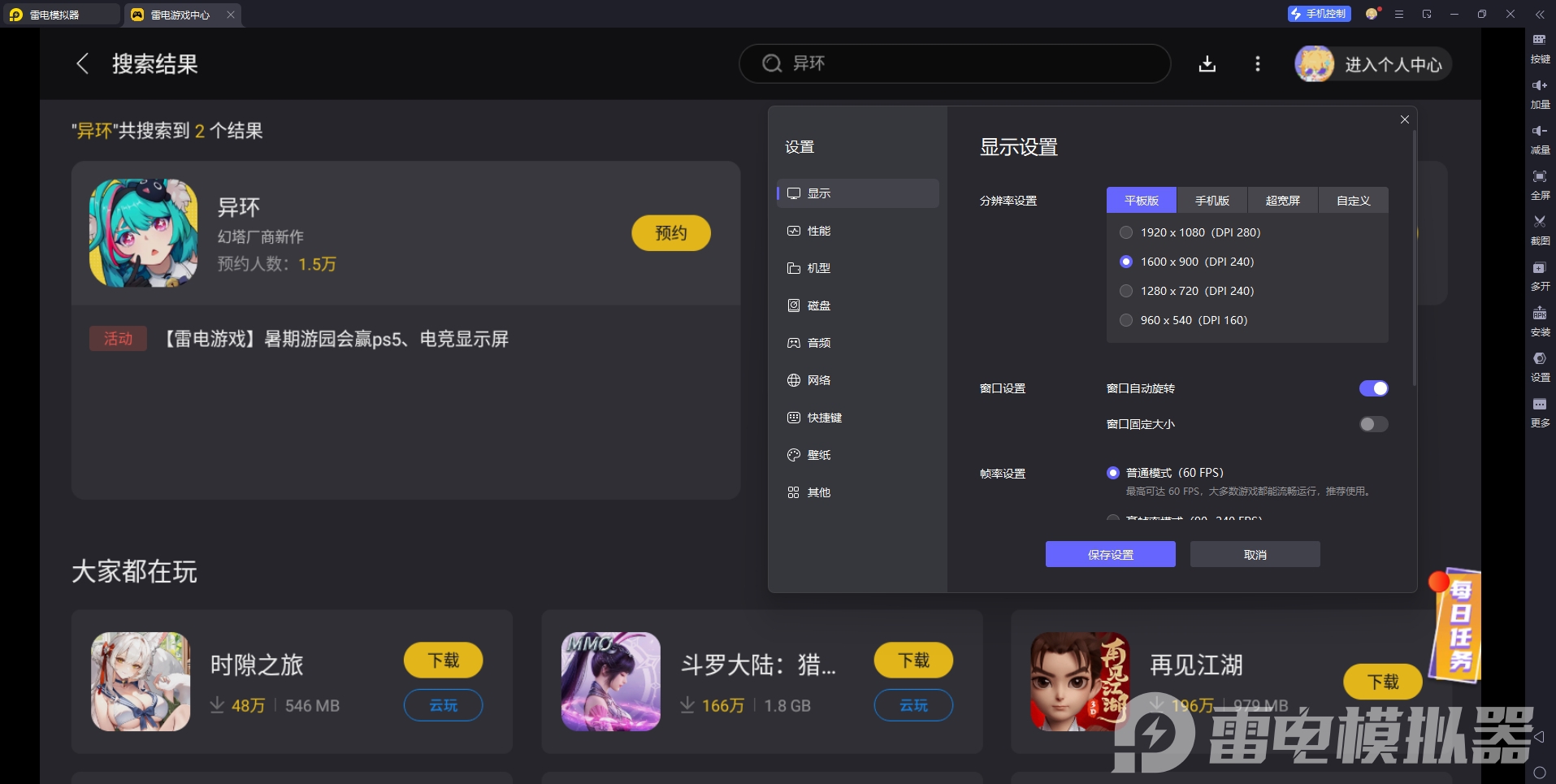Screen dimensions: 1556x784
Task: Increase volume with 加量 sidebar icon
Action: pos(1540,94)
